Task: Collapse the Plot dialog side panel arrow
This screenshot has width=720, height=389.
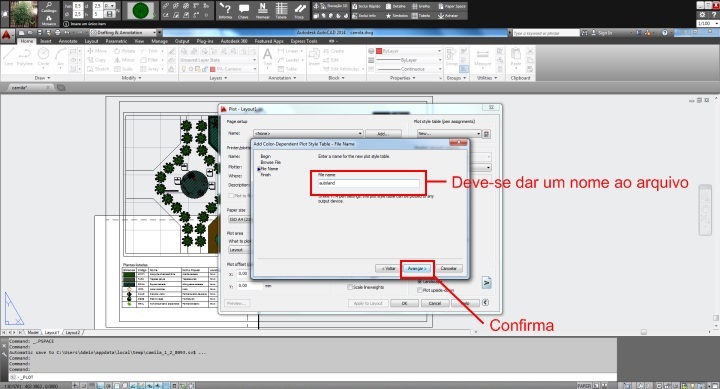Action: [x=485, y=303]
